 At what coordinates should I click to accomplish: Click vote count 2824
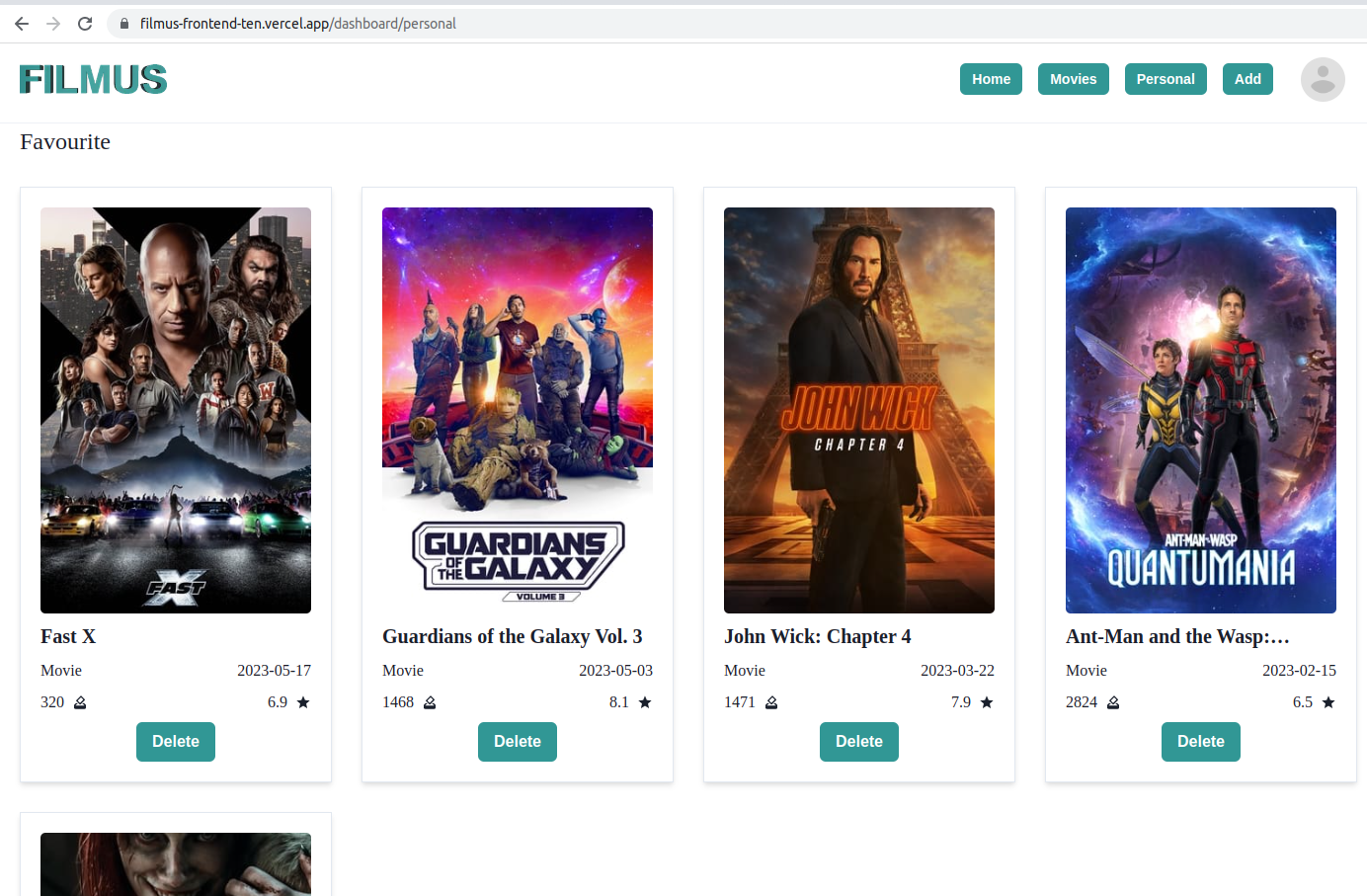click(1082, 702)
